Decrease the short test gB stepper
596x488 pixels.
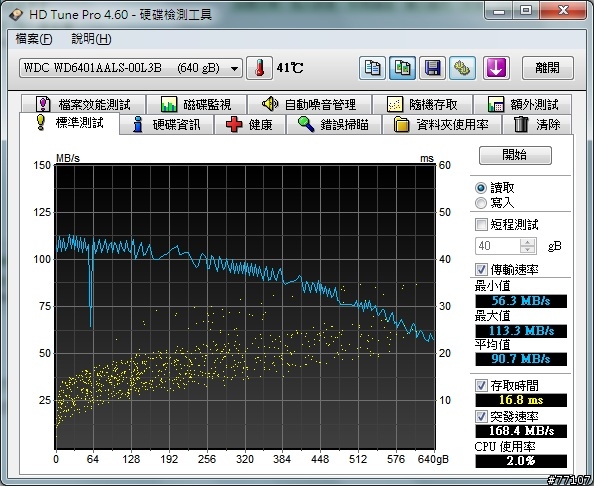coord(527,250)
